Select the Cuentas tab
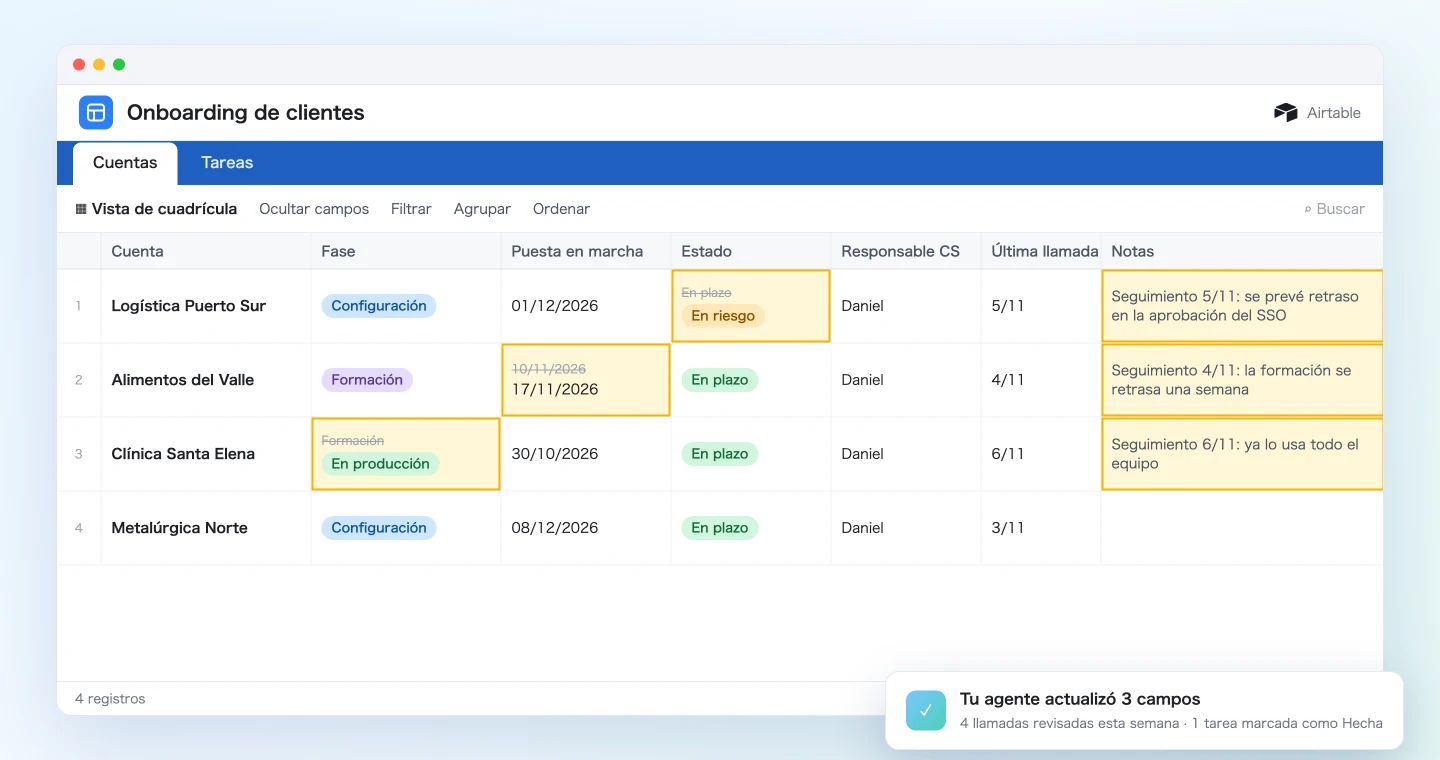The height and width of the screenshot is (760, 1440). point(125,163)
